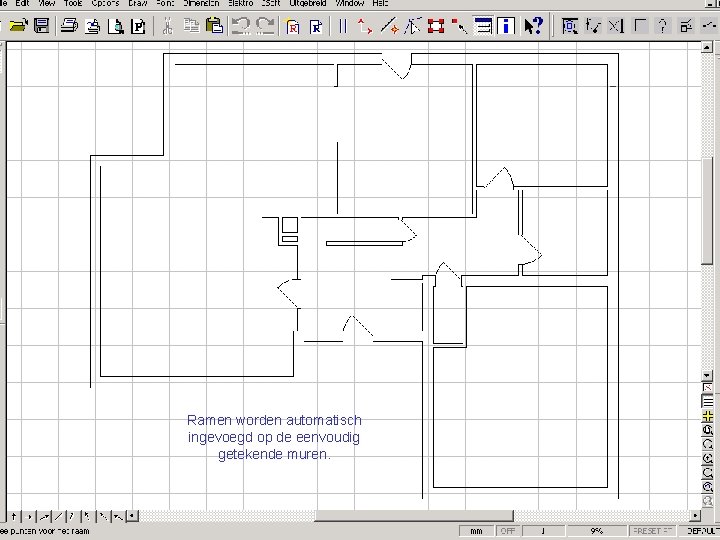Select the red four-corner handles frame tool
Screen dimensions: 720x540
click(436, 26)
